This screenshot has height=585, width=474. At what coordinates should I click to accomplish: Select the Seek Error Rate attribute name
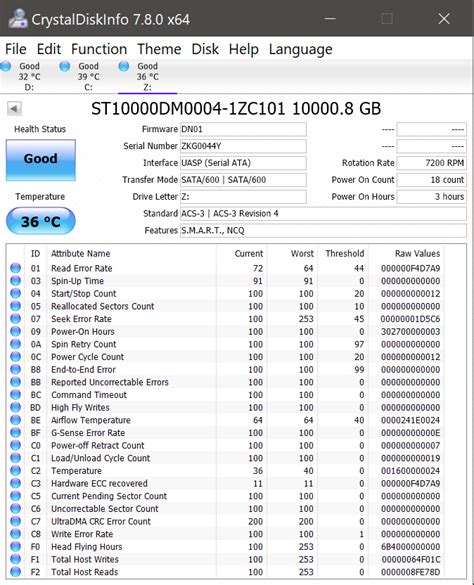point(81,319)
